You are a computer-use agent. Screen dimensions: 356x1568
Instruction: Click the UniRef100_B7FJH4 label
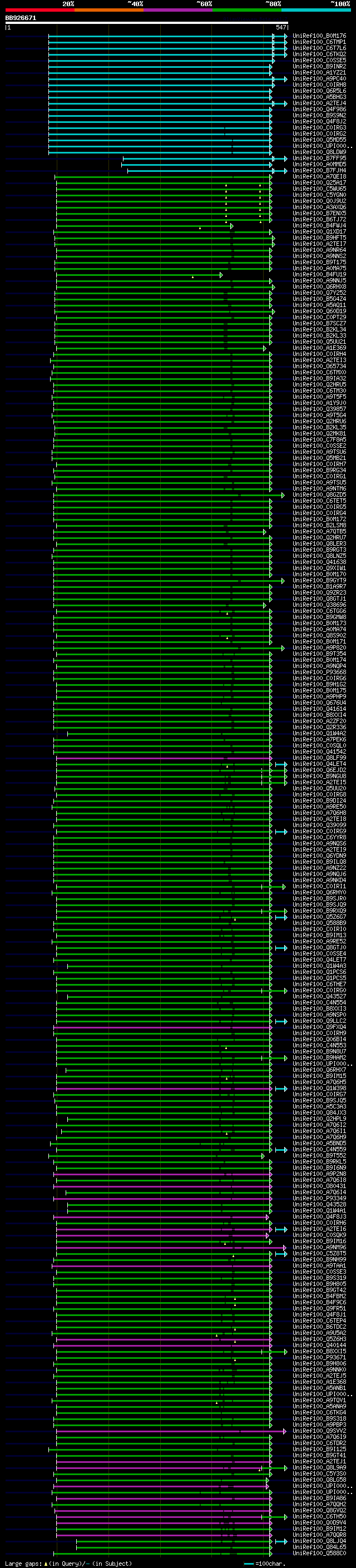tap(319, 170)
